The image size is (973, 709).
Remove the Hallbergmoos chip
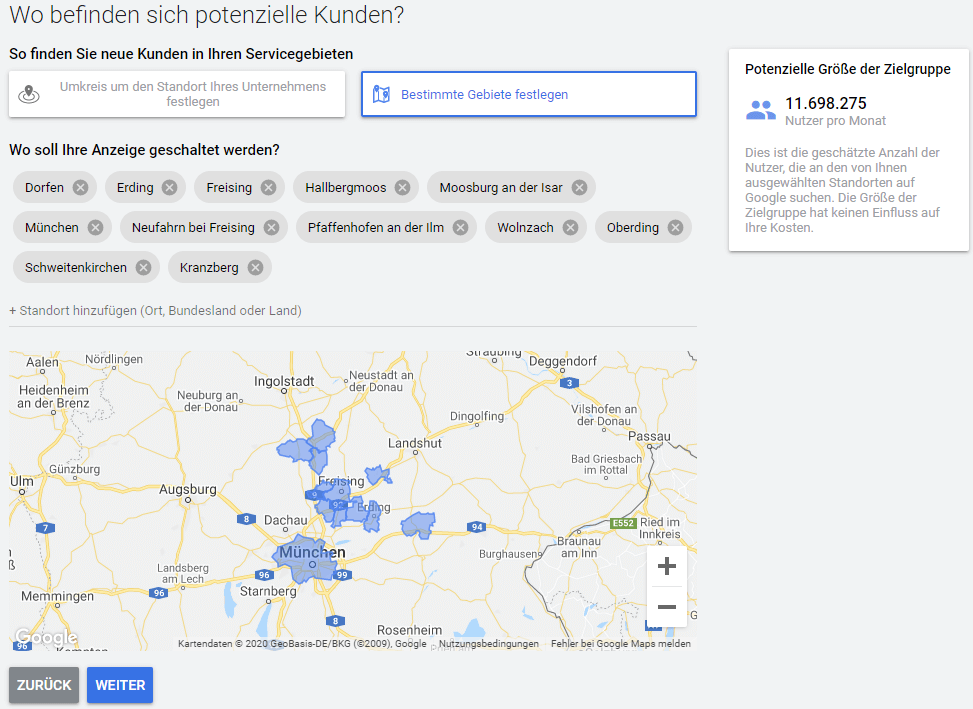[x=402, y=187]
